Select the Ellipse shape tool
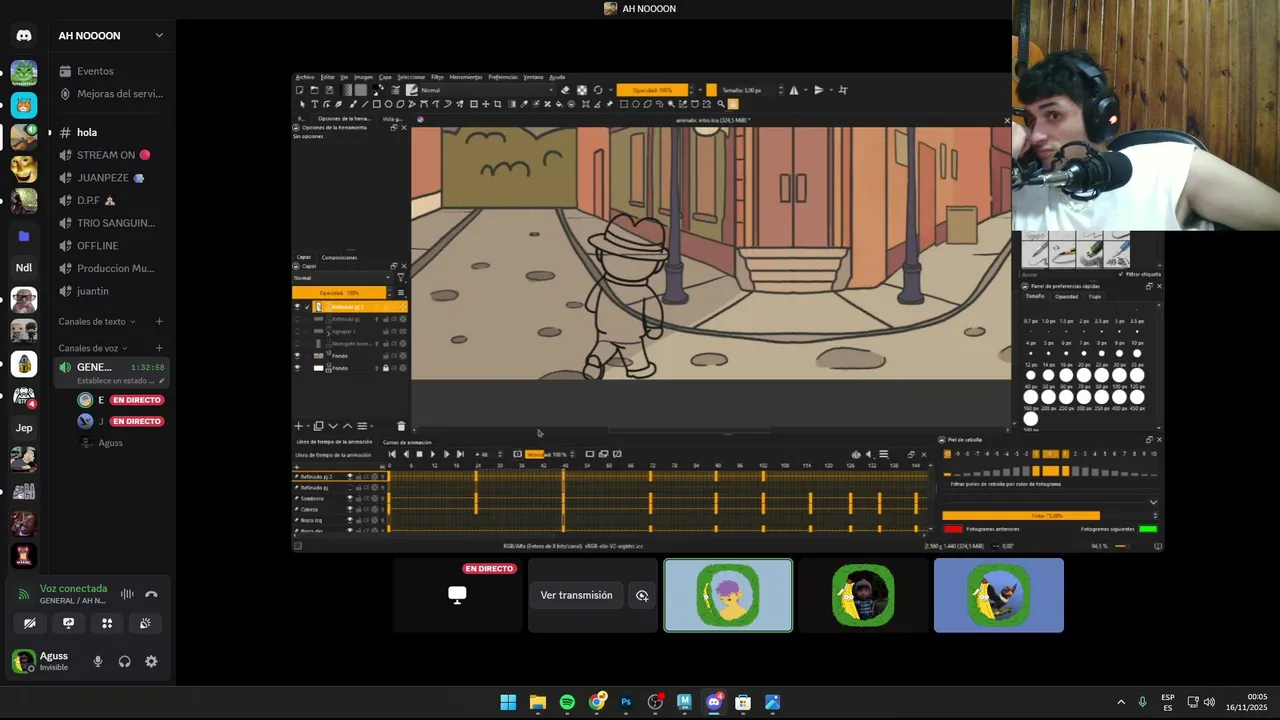 click(x=388, y=104)
